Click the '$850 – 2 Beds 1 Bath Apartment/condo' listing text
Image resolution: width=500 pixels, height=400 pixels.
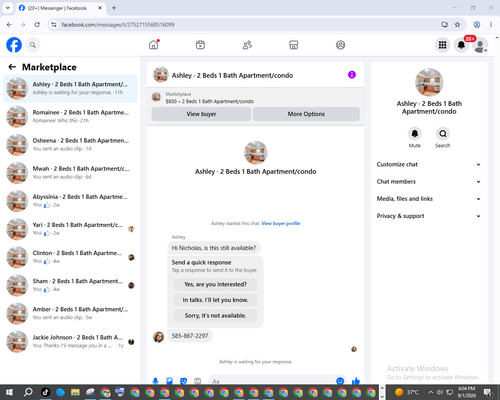coord(210,101)
